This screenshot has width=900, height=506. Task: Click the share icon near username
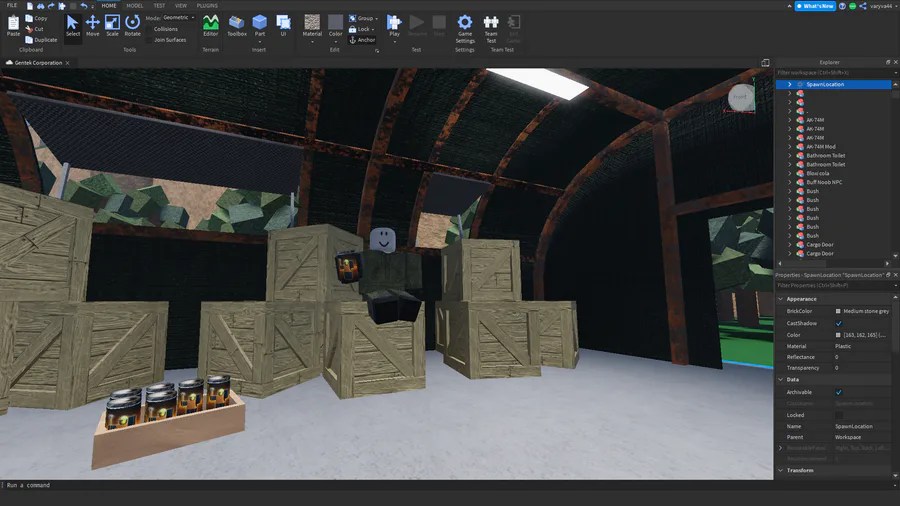863,6
